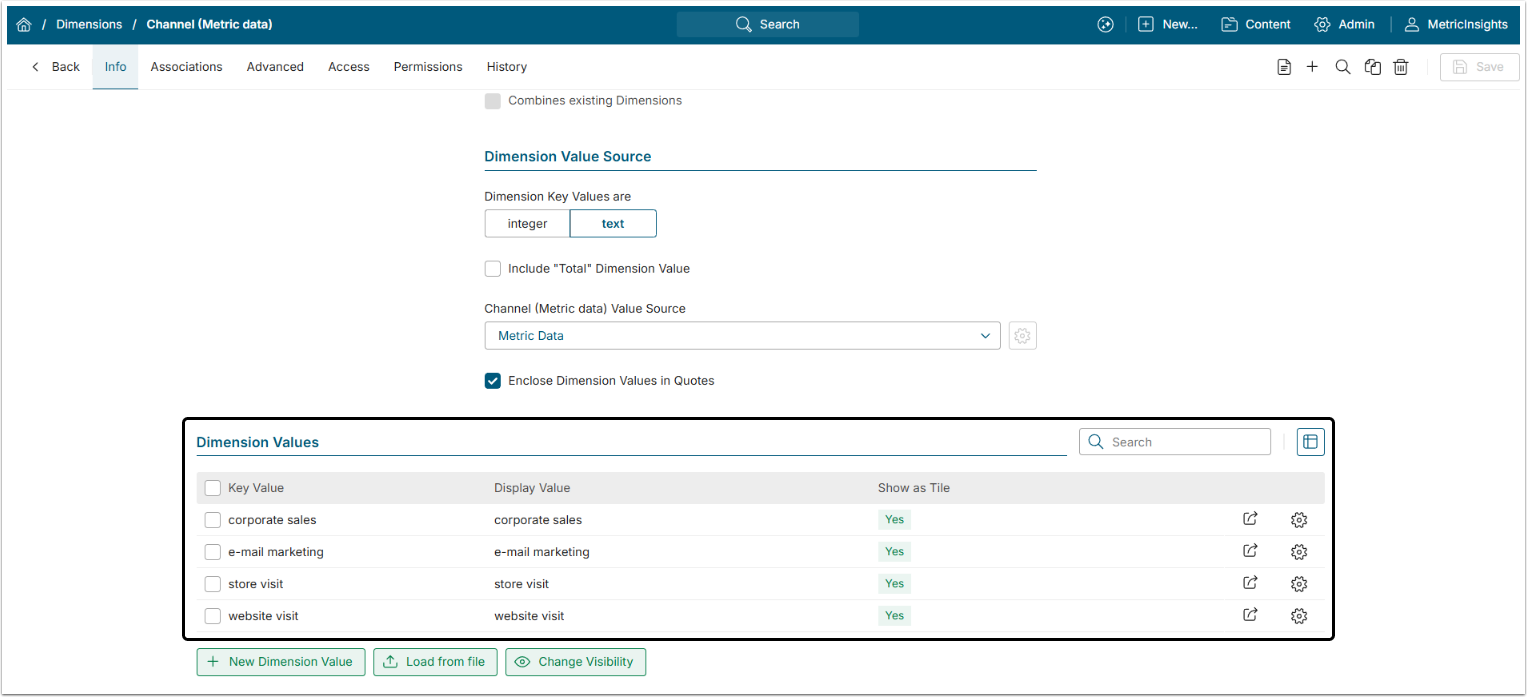Click the plus add icon in toolbar
This screenshot has width=1527, height=697.
tap(1312, 67)
